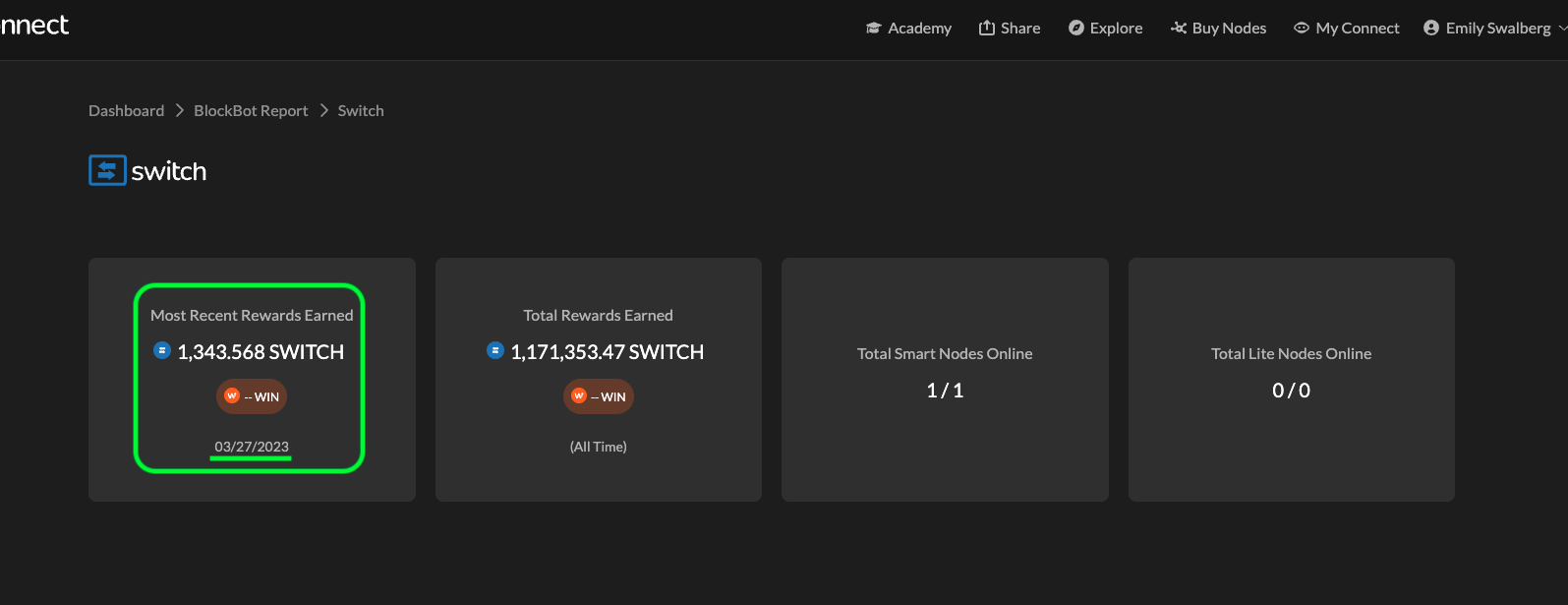Viewport: 1568px width, 605px height.
Task: Open the Share menu item
Action: 1010,29
